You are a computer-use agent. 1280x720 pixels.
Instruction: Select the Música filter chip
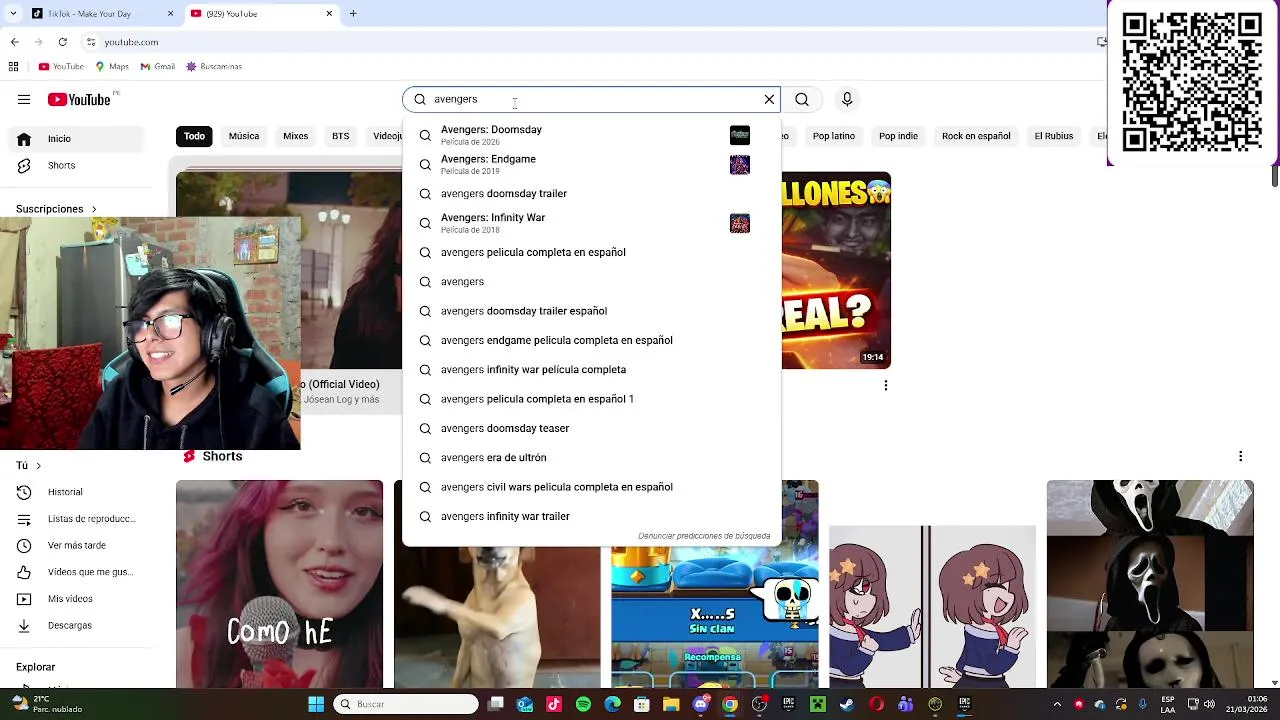244,136
